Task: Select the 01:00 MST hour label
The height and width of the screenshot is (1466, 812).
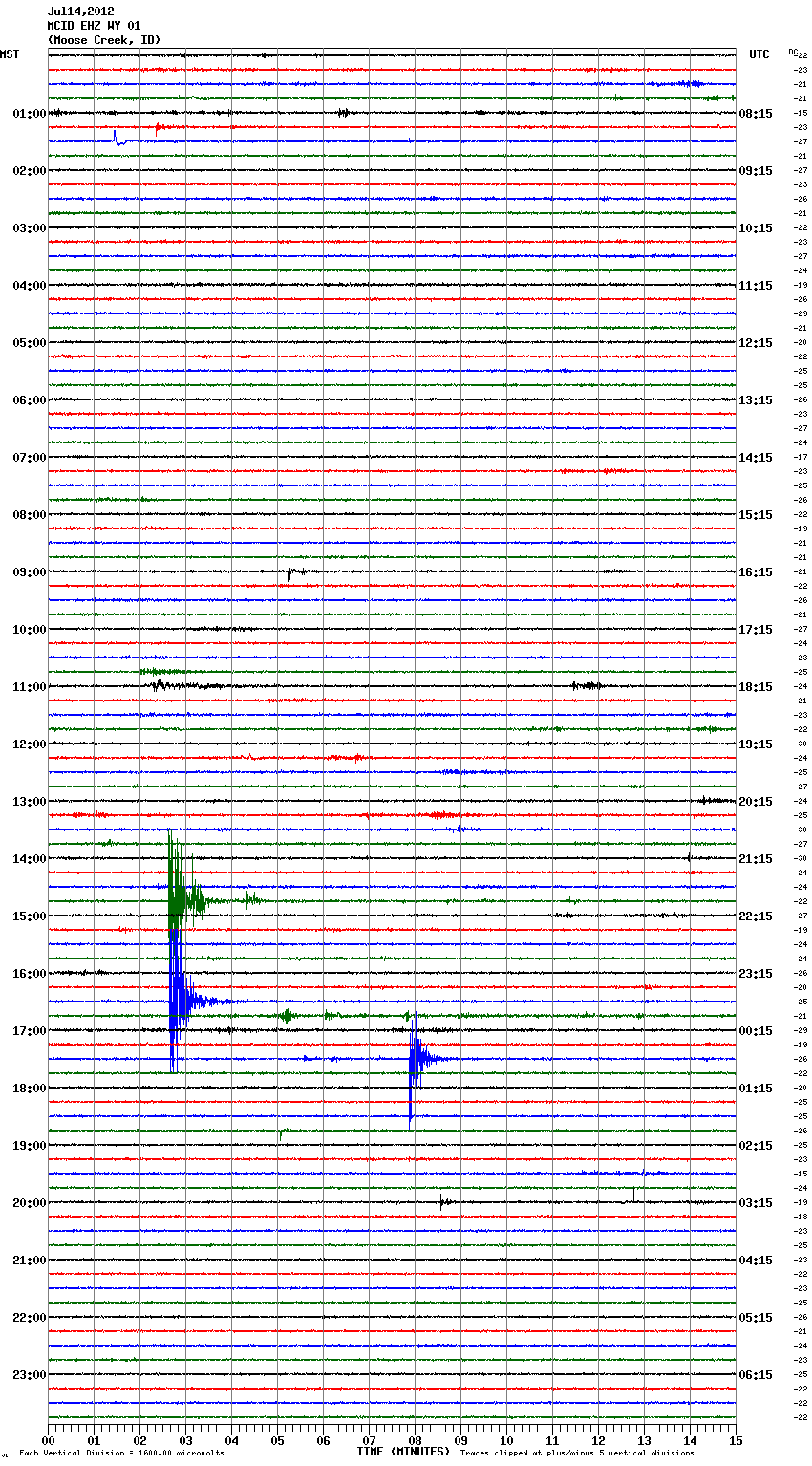Action: pyautogui.click(x=30, y=114)
